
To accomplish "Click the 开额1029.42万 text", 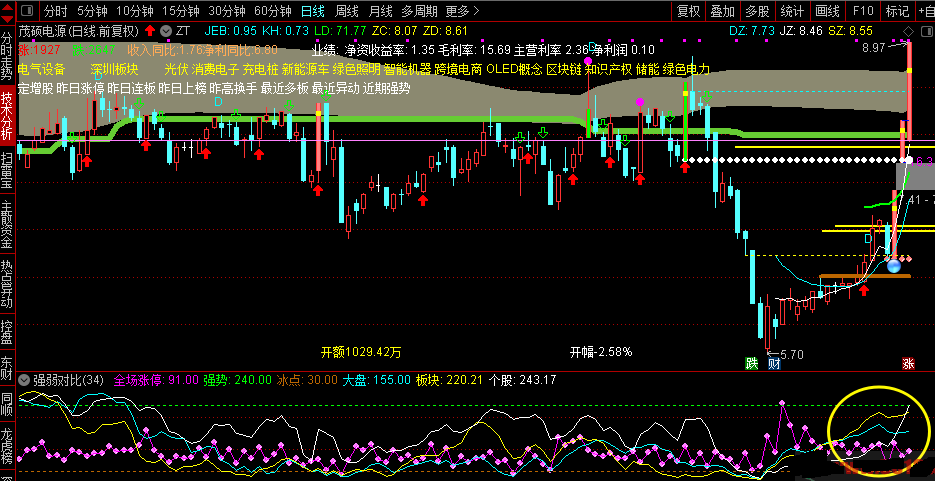I will [361, 352].
